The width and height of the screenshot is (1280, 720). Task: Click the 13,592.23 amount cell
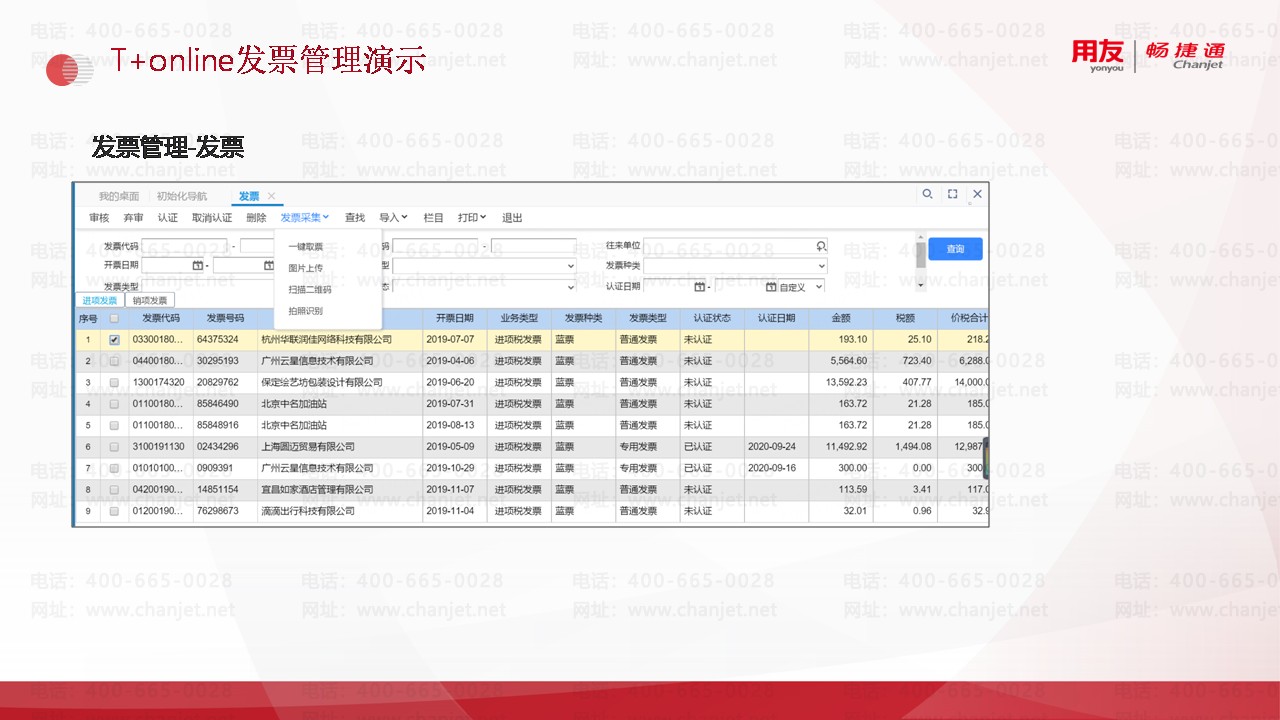(841, 383)
